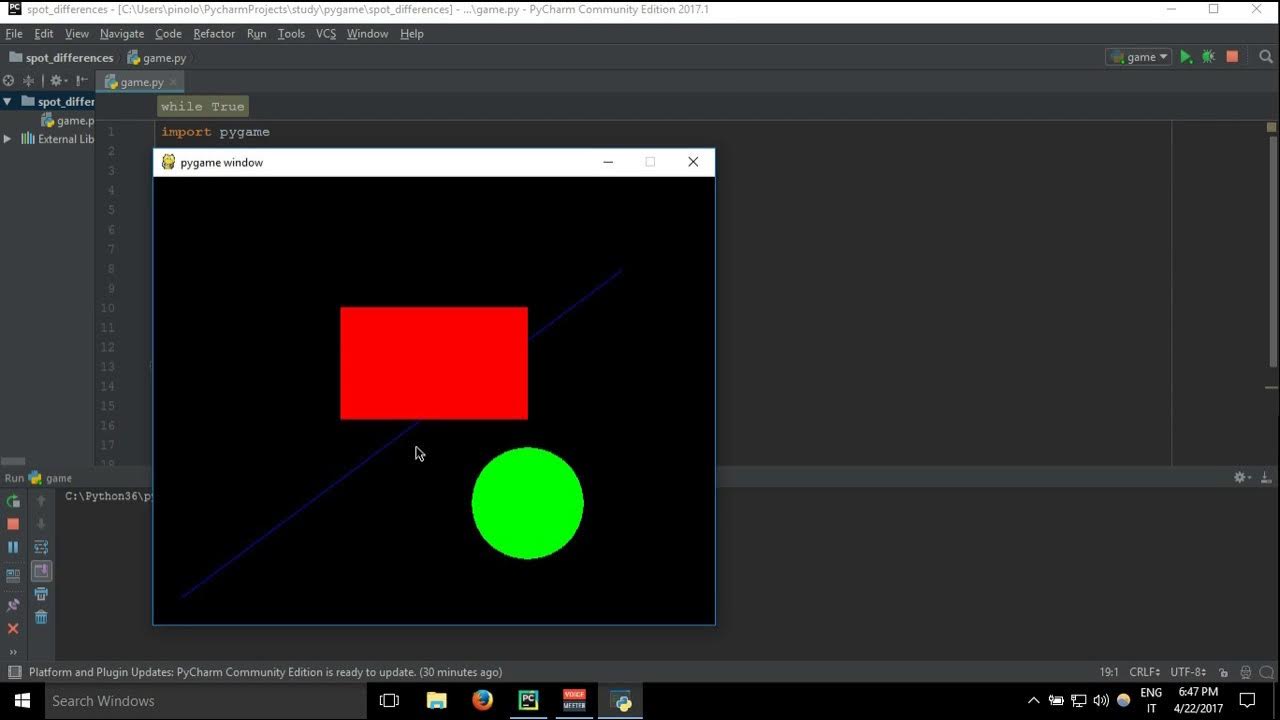Collapse all icon in Project panel
The width and height of the screenshot is (1280, 720).
click(x=28, y=81)
